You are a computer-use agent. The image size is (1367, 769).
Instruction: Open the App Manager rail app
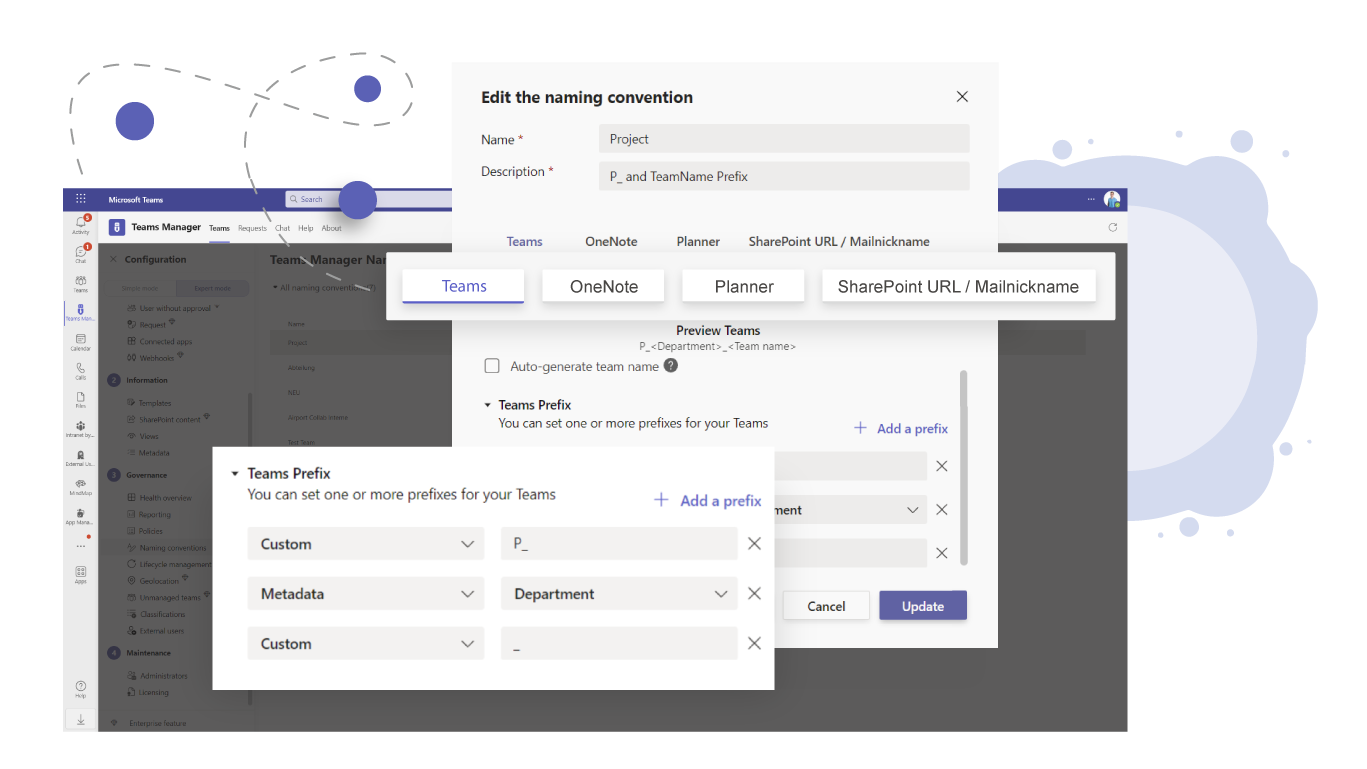pyautogui.click(x=81, y=516)
